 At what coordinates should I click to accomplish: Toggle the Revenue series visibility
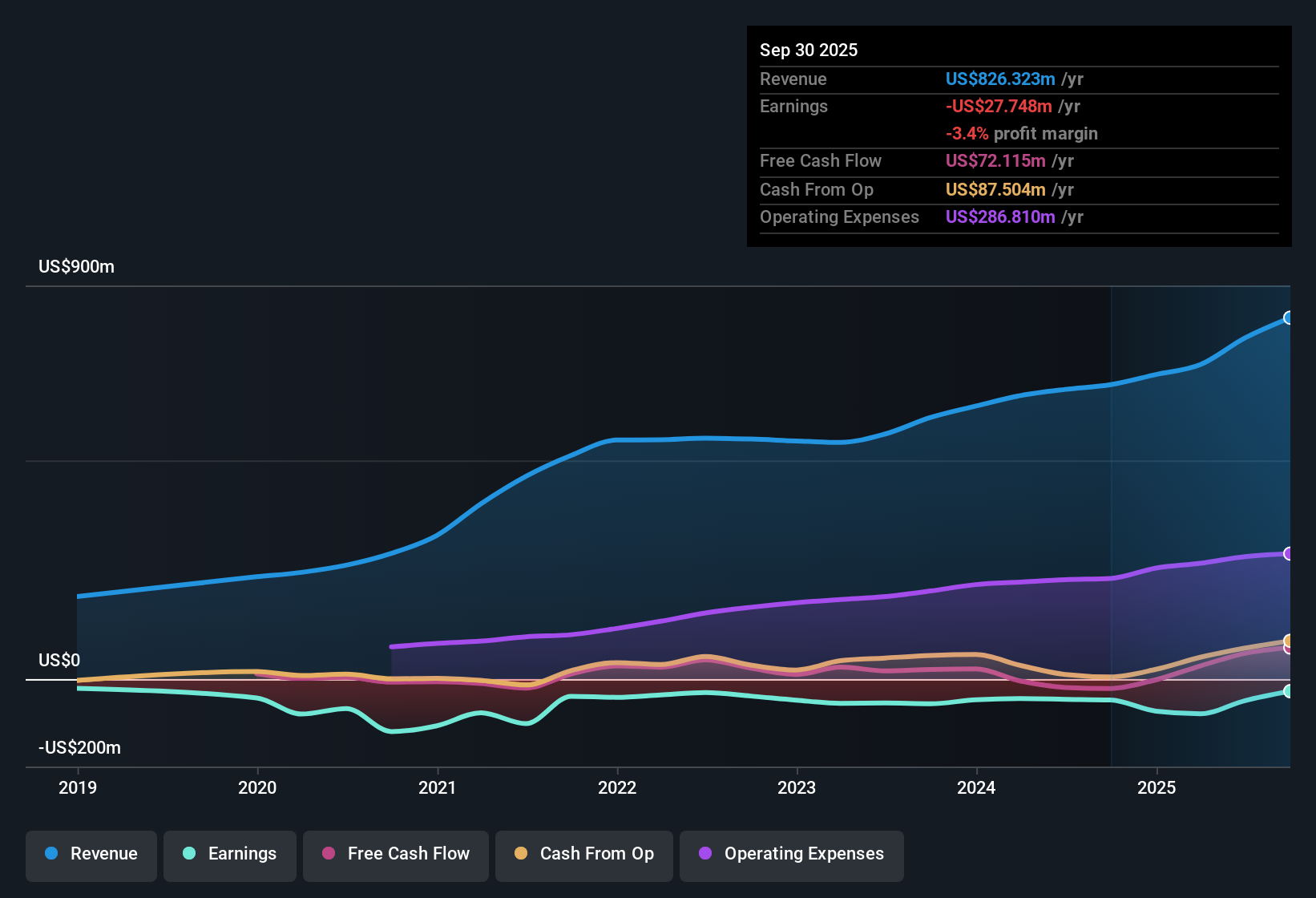pyautogui.click(x=91, y=854)
